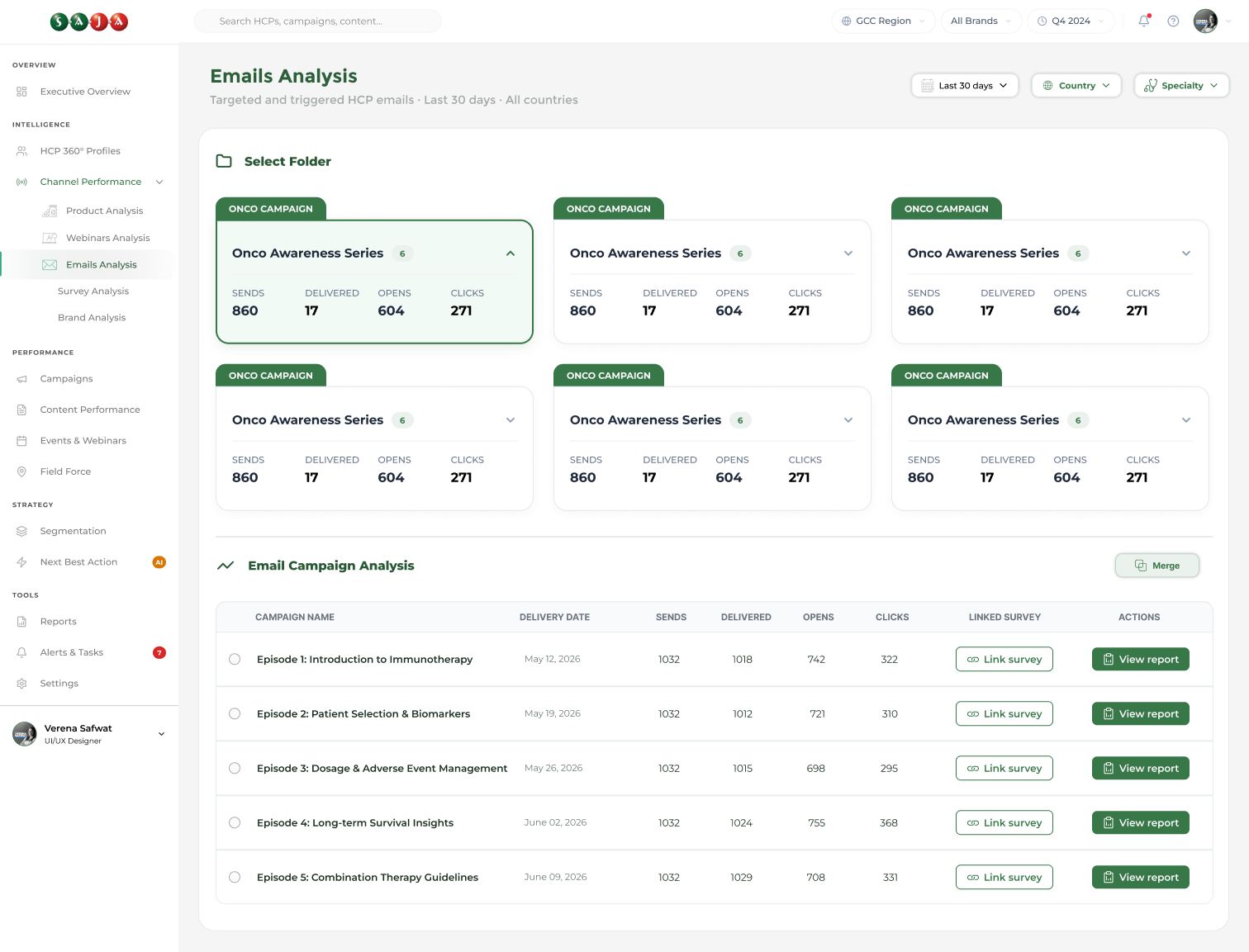The height and width of the screenshot is (952, 1249).
Task: Select the Episode 1 radio button
Action: (x=235, y=659)
